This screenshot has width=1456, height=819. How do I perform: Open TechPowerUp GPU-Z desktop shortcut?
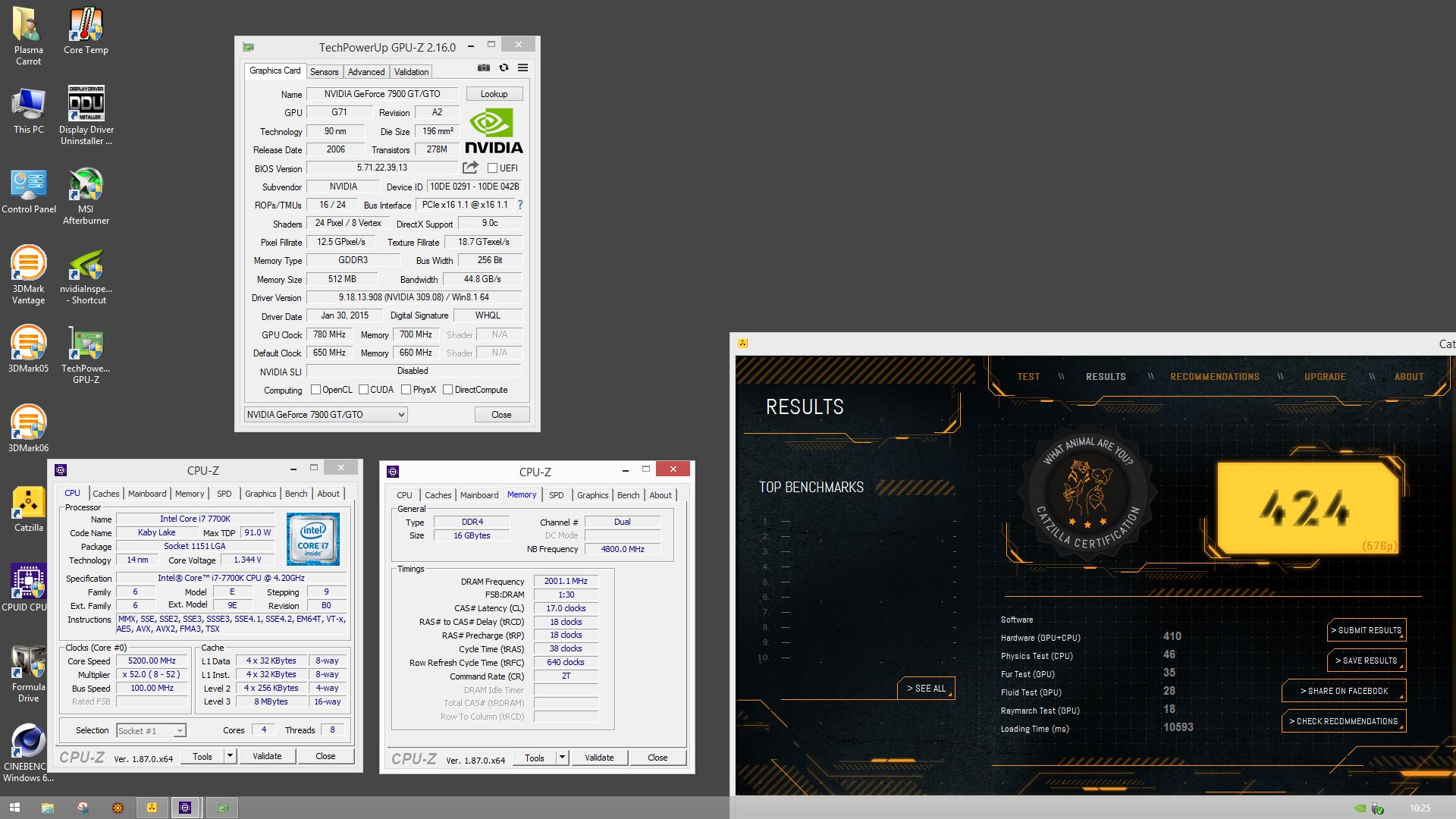pyautogui.click(x=86, y=355)
